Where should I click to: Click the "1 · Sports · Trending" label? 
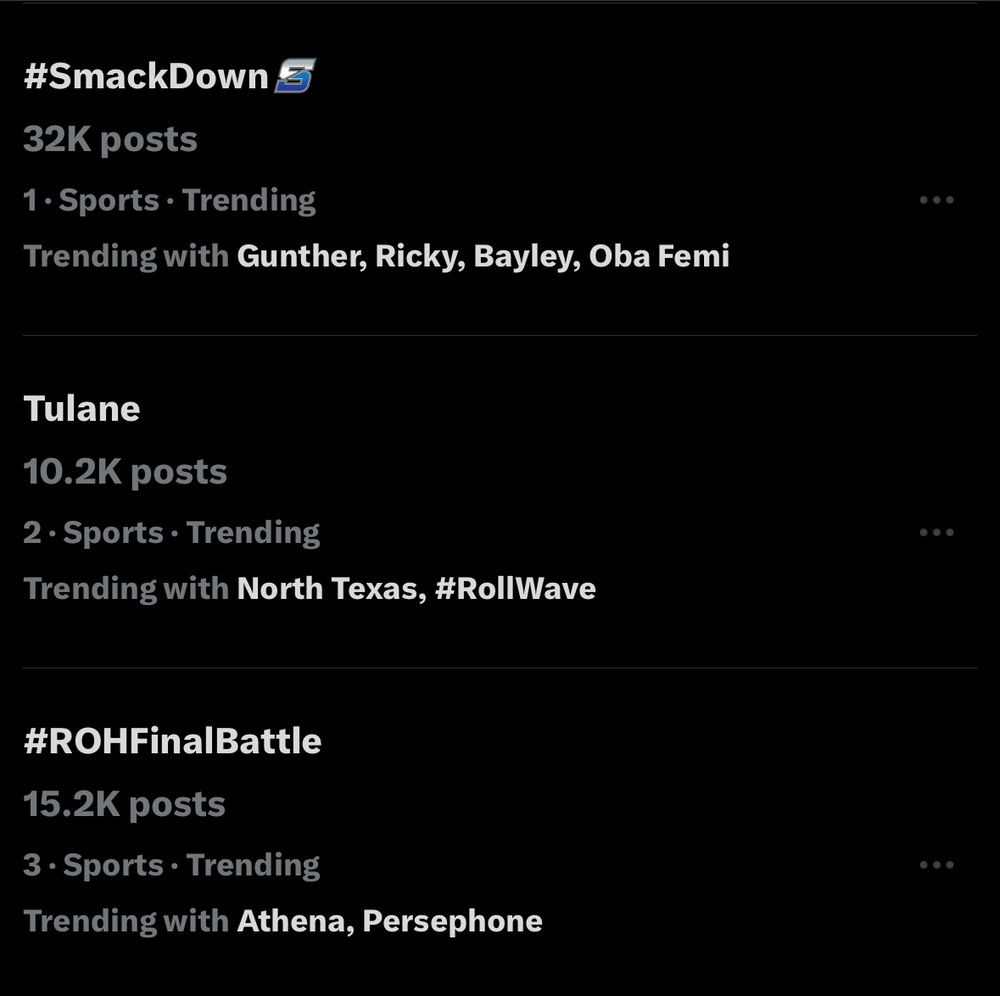(x=169, y=200)
